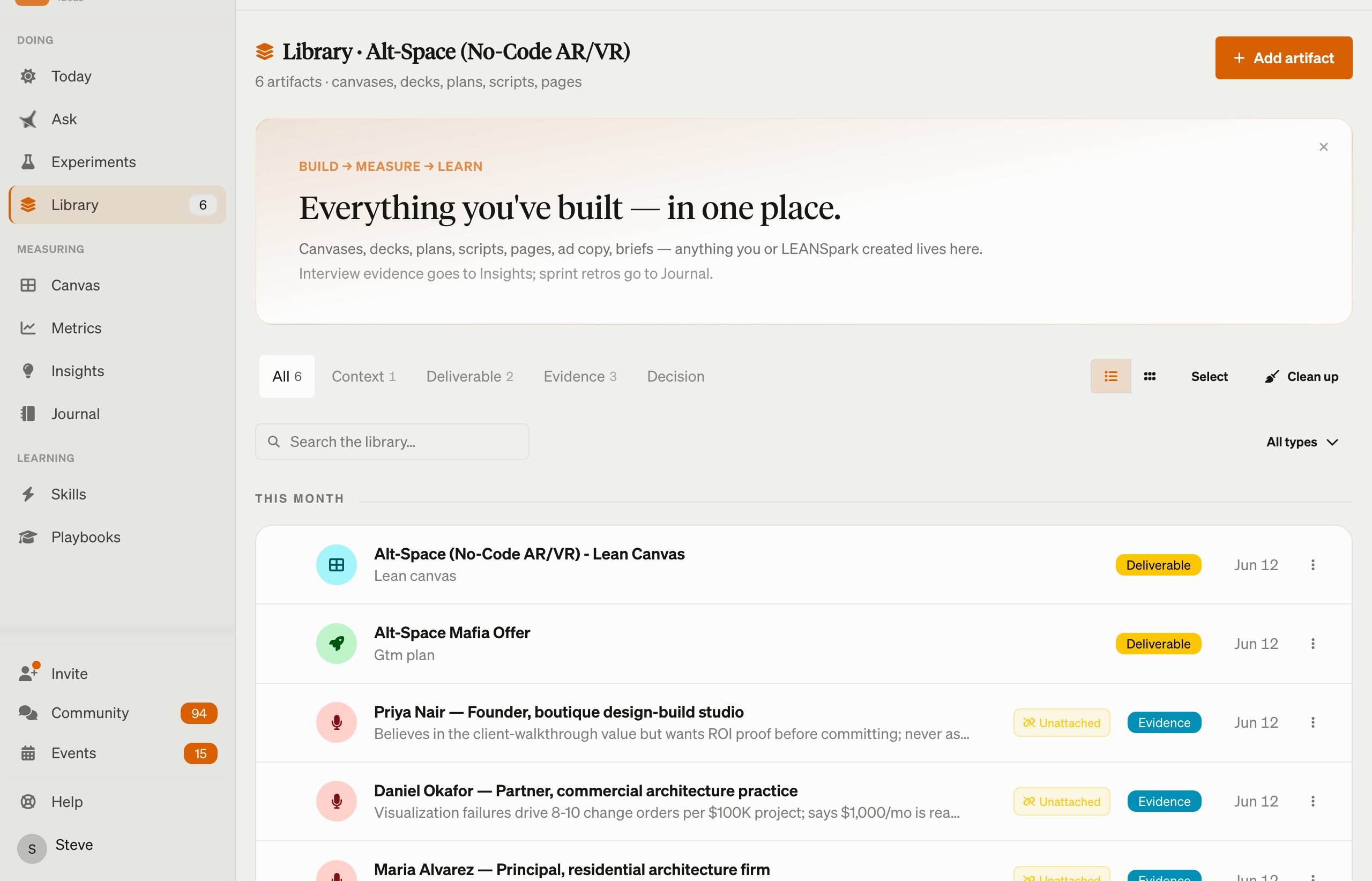Focus the Search the library field

coord(392,442)
